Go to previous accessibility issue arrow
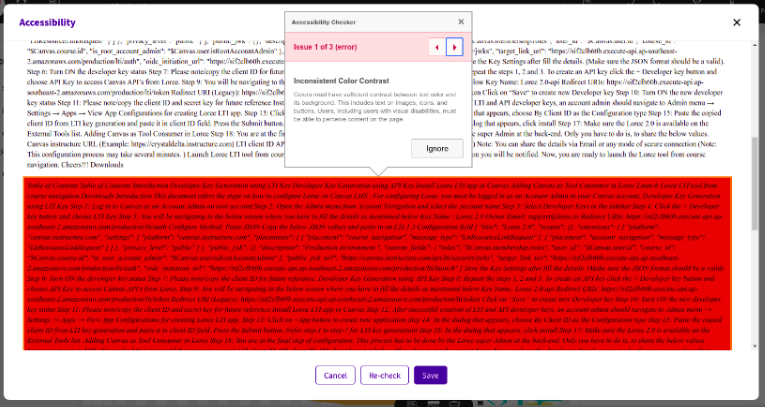This screenshot has height=407, width=765. point(437,47)
